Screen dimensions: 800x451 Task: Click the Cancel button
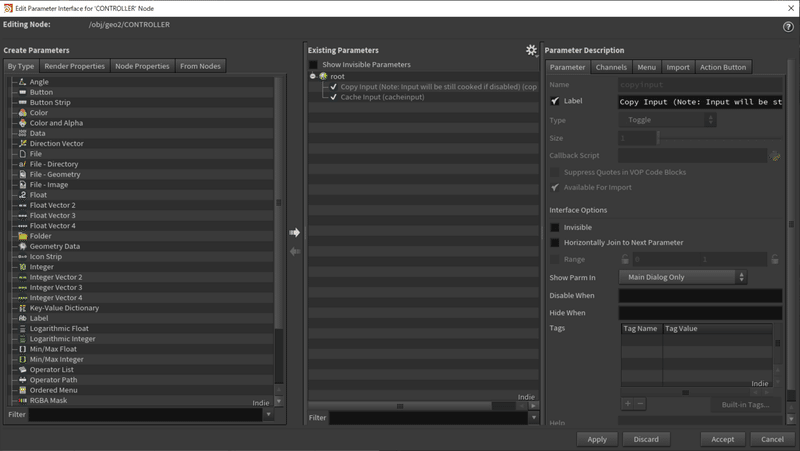[772, 439]
